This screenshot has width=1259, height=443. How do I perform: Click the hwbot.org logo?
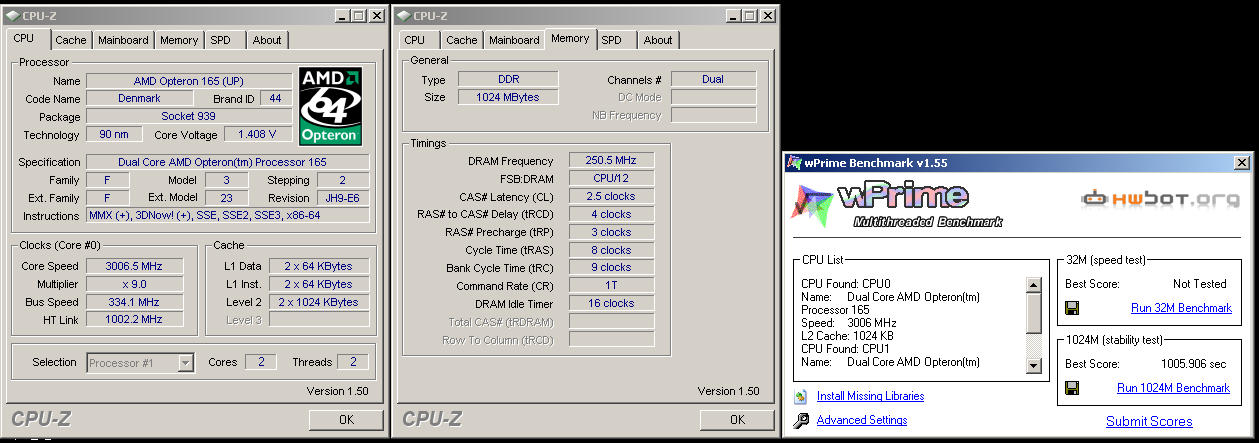coord(1158,198)
